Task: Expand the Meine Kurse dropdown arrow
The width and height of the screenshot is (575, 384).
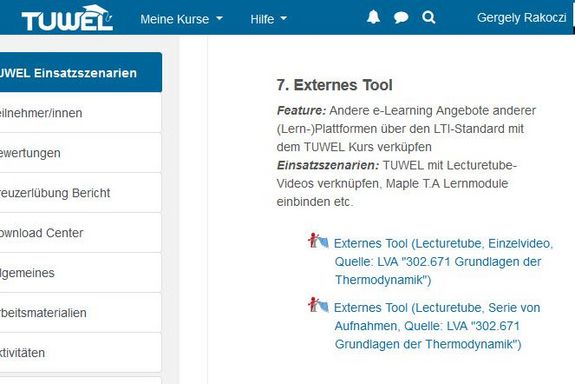Action: click(x=219, y=18)
